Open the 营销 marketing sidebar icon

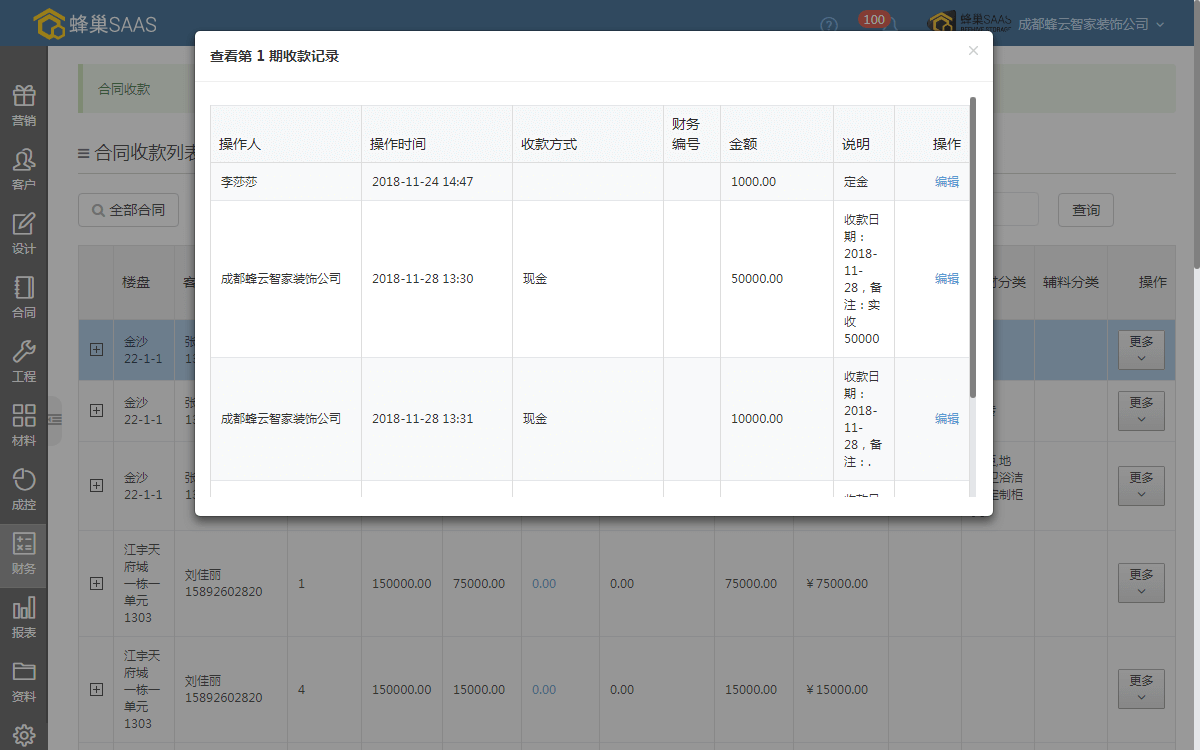24,105
